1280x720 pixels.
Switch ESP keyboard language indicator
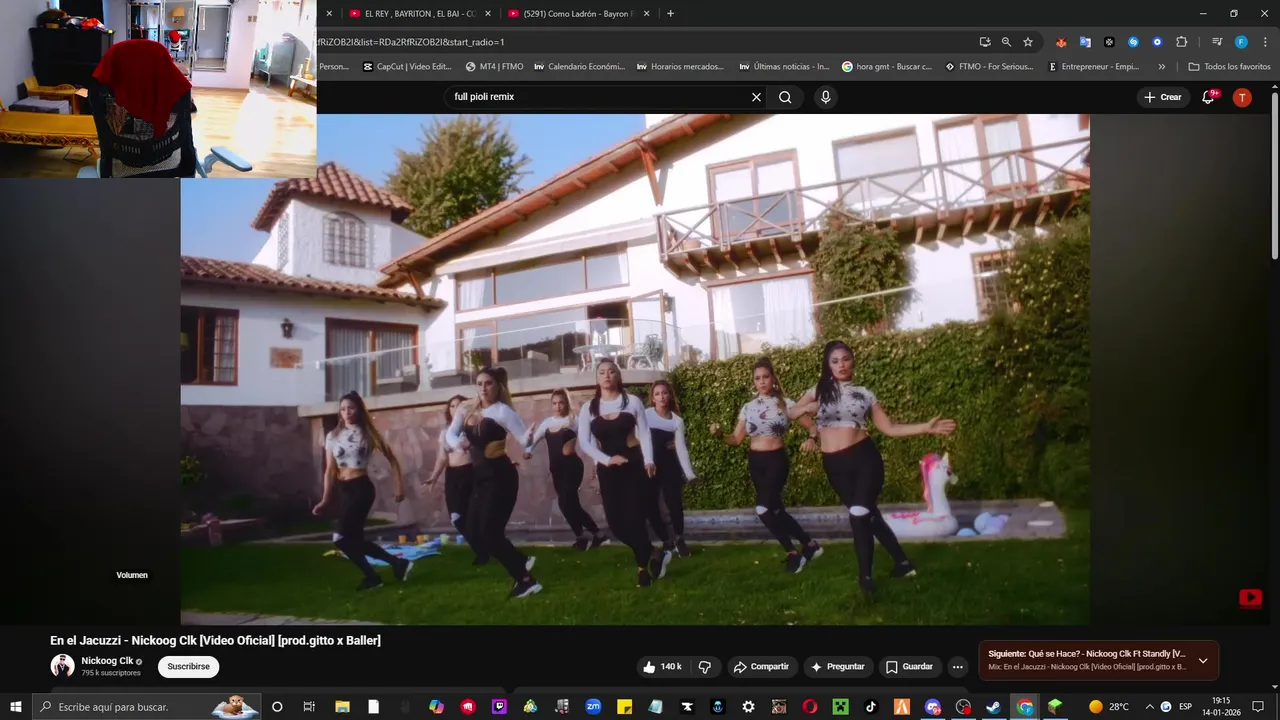click(1185, 707)
